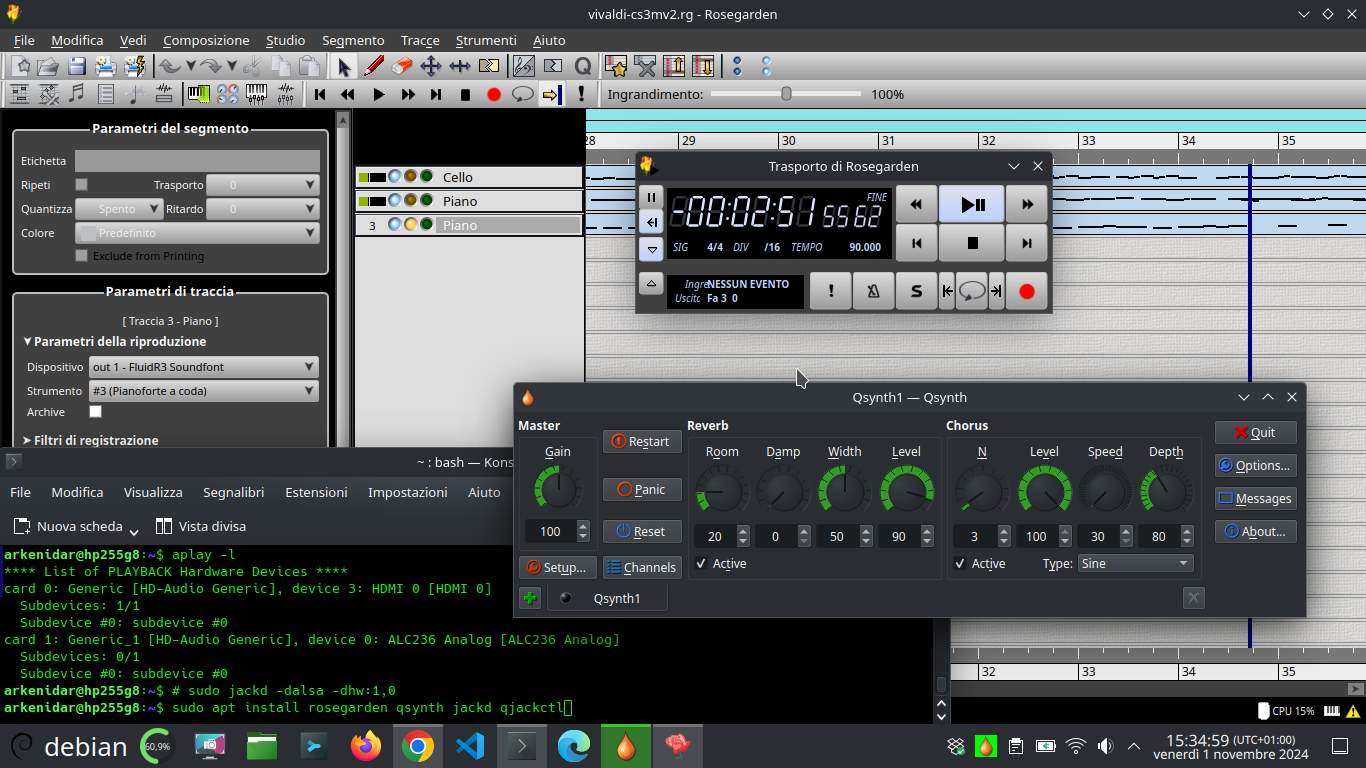This screenshot has width=1366, height=768.
Task: Open the Quantizza dropdown
Action: (x=119, y=209)
